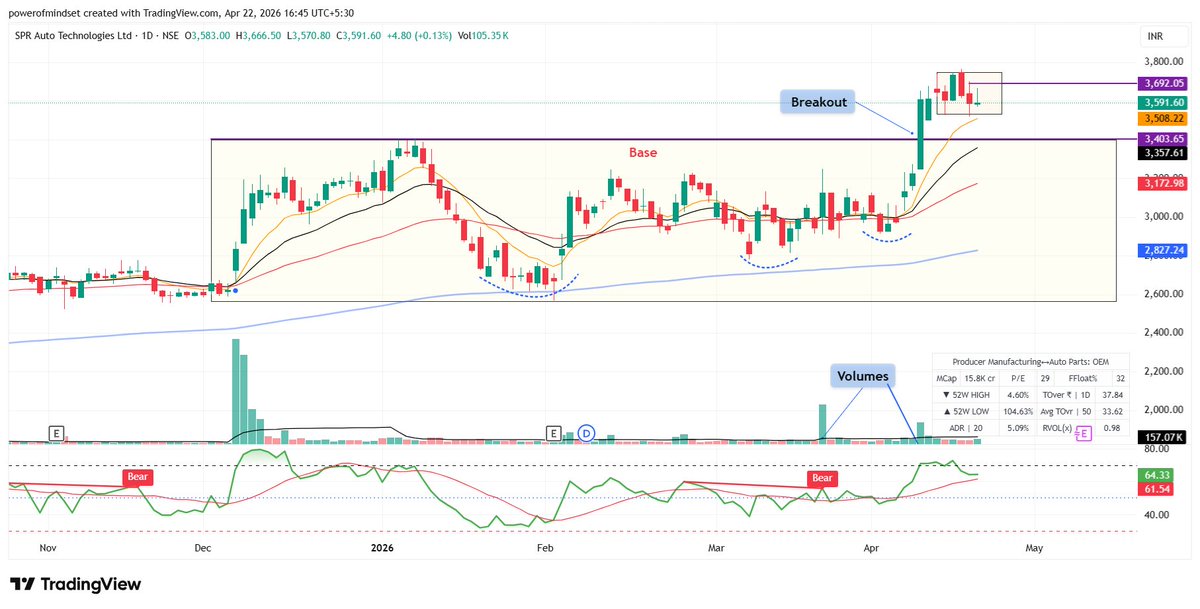1200x609 pixels.
Task: Click the purple upcoming earnings E icon
Action: click(1084, 433)
